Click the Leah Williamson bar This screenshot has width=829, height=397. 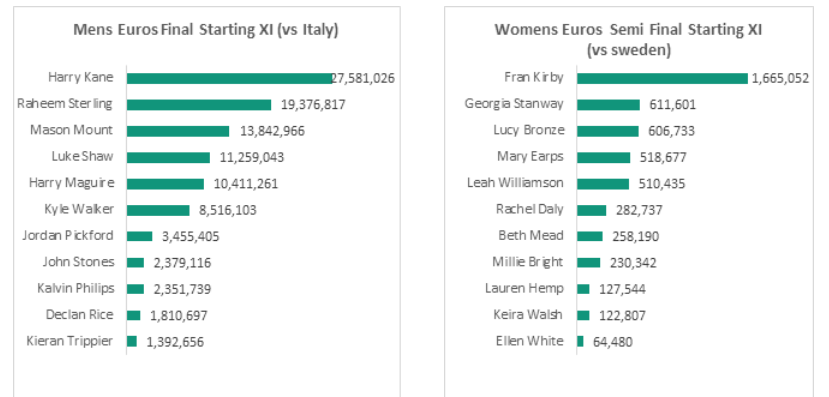click(x=603, y=184)
